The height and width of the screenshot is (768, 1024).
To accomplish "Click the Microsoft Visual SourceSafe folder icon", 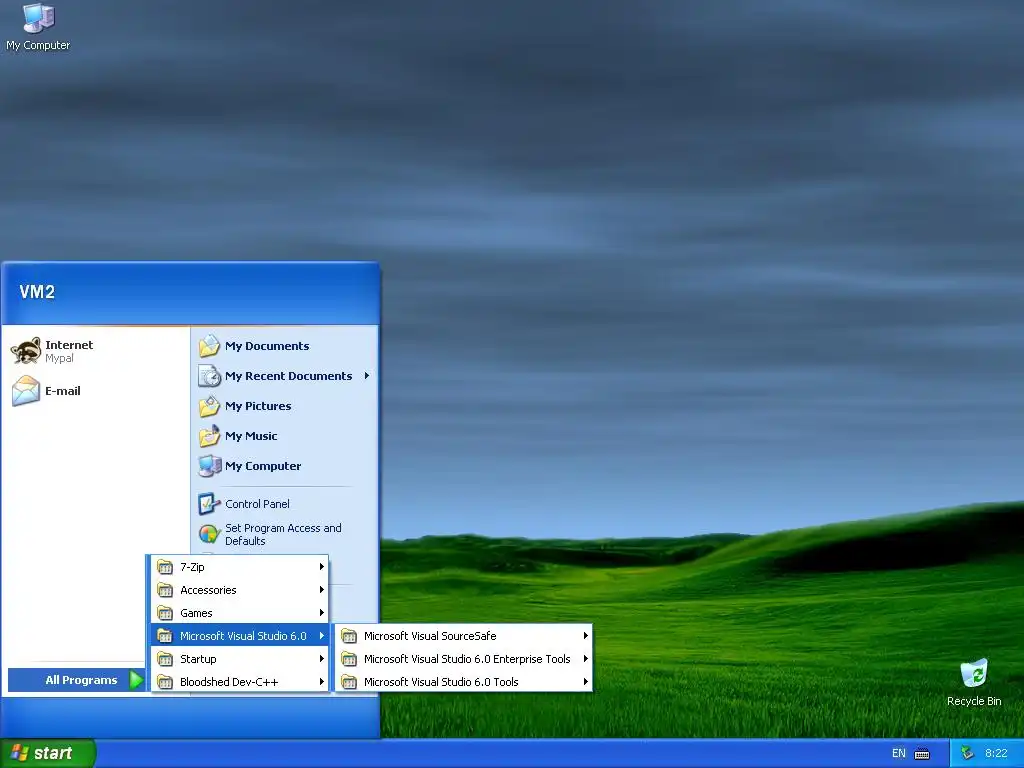I will coord(349,635).
